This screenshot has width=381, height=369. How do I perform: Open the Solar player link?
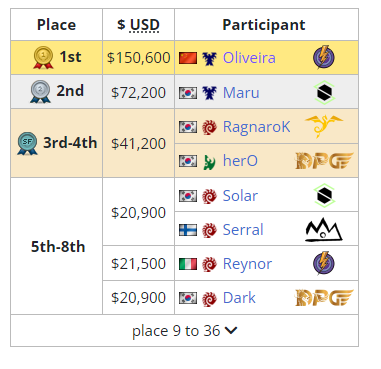240,196
